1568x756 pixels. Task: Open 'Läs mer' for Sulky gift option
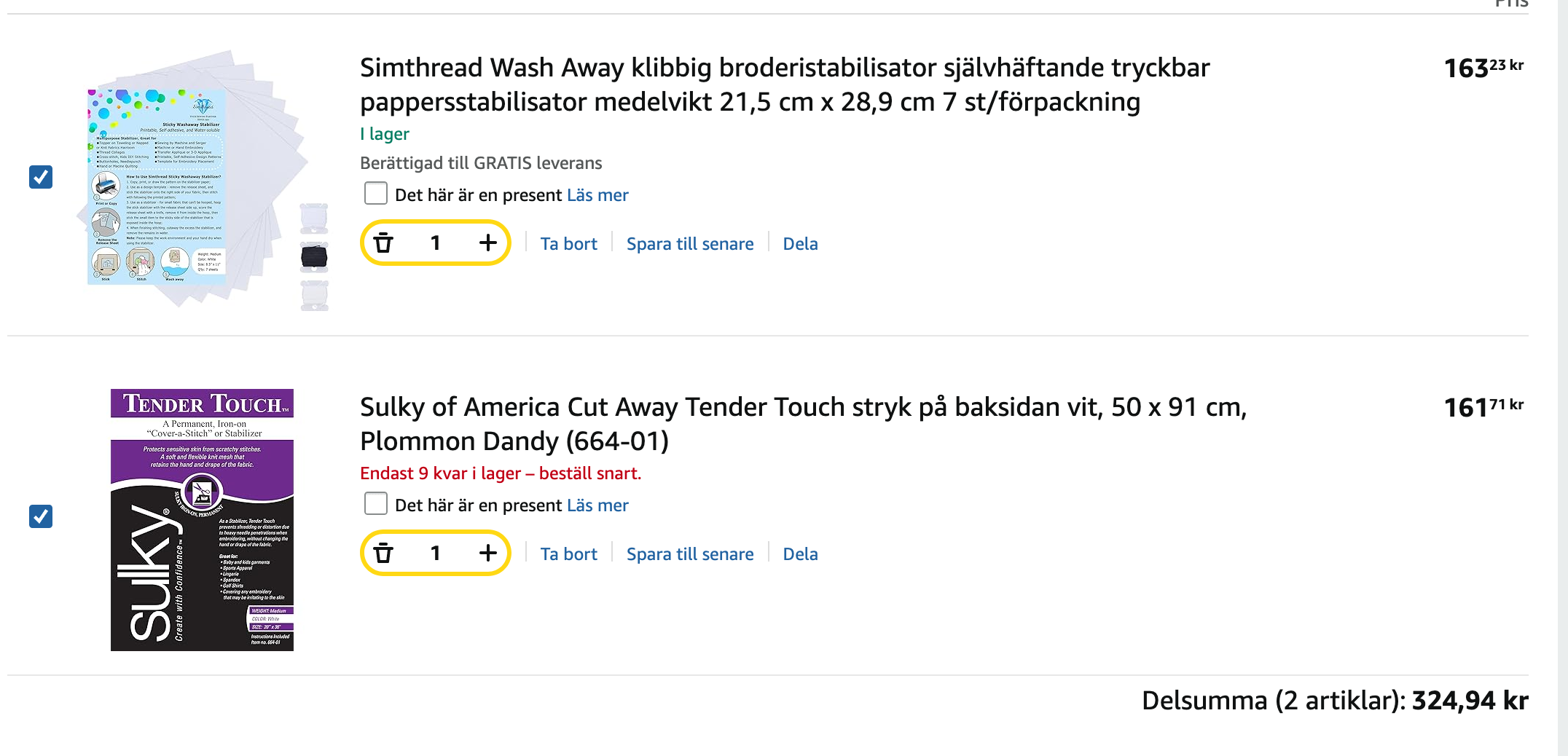[x=597, y=505]
